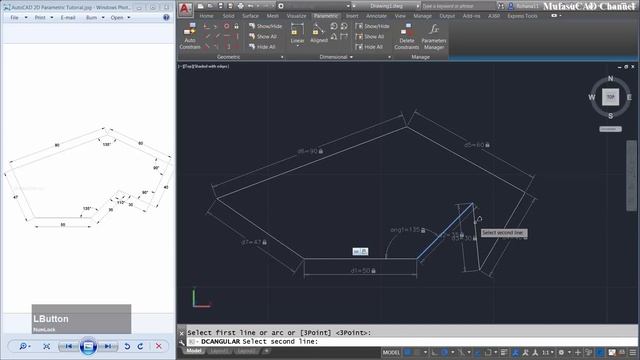The width and height of the screenshot is (640, 360).
Task: Click the New file quick access icon
Action: (x=200, y=6)
